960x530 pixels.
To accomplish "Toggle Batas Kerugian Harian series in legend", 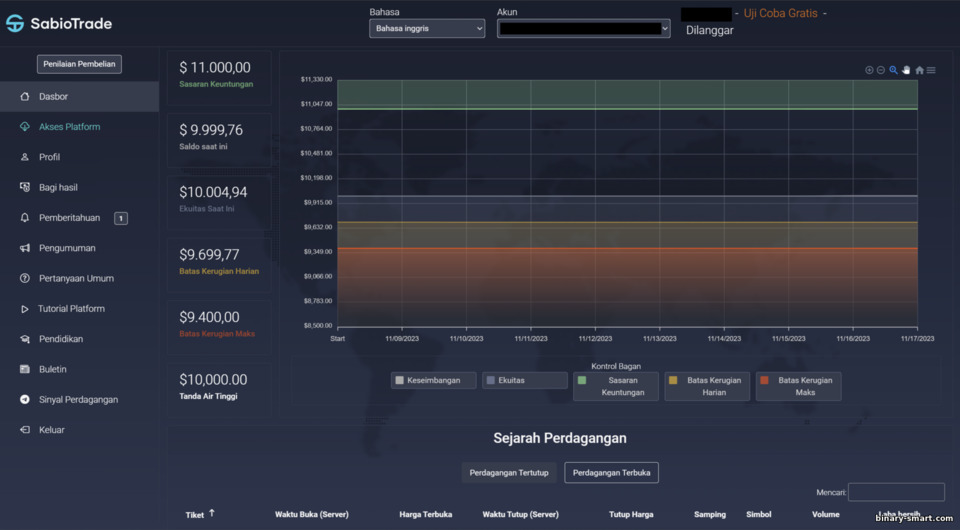I will (x=707, y=386).
